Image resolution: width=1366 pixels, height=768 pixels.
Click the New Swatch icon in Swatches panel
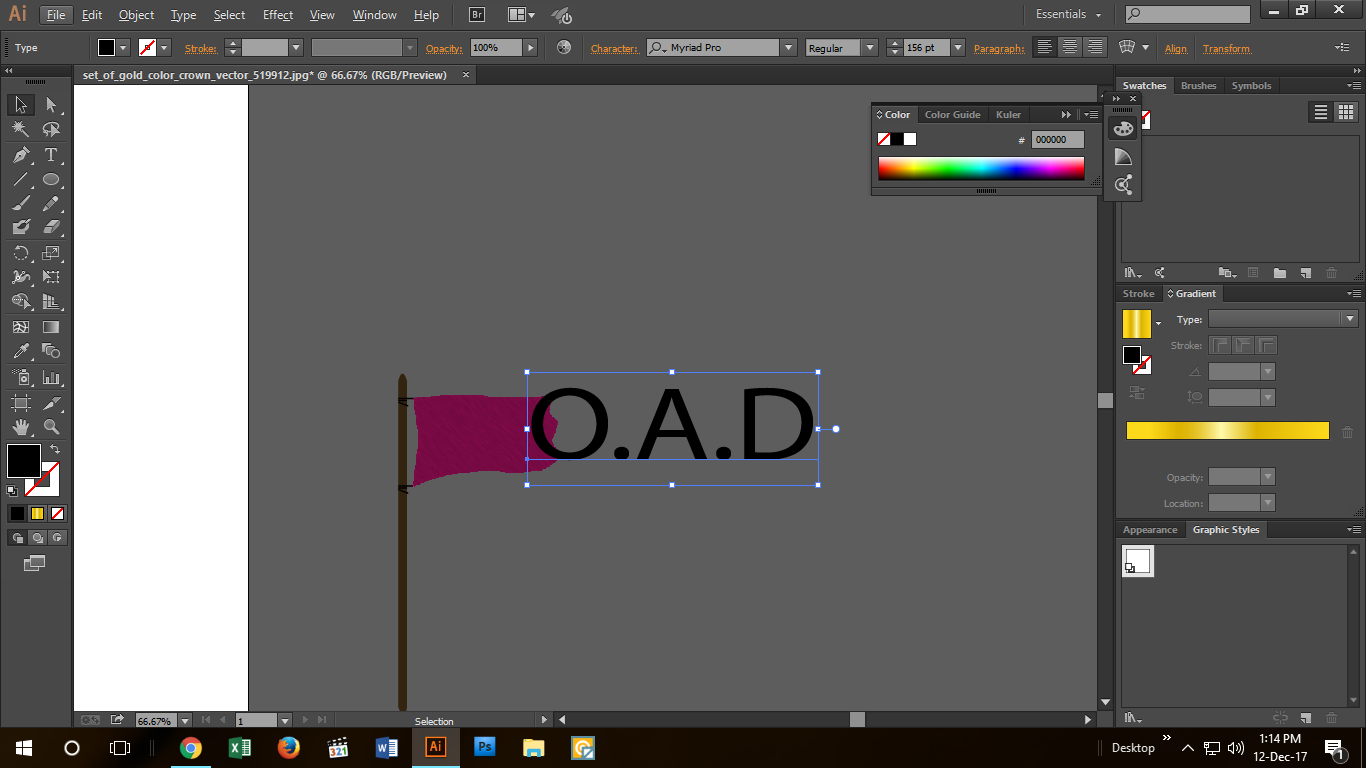click(1305, 272)
